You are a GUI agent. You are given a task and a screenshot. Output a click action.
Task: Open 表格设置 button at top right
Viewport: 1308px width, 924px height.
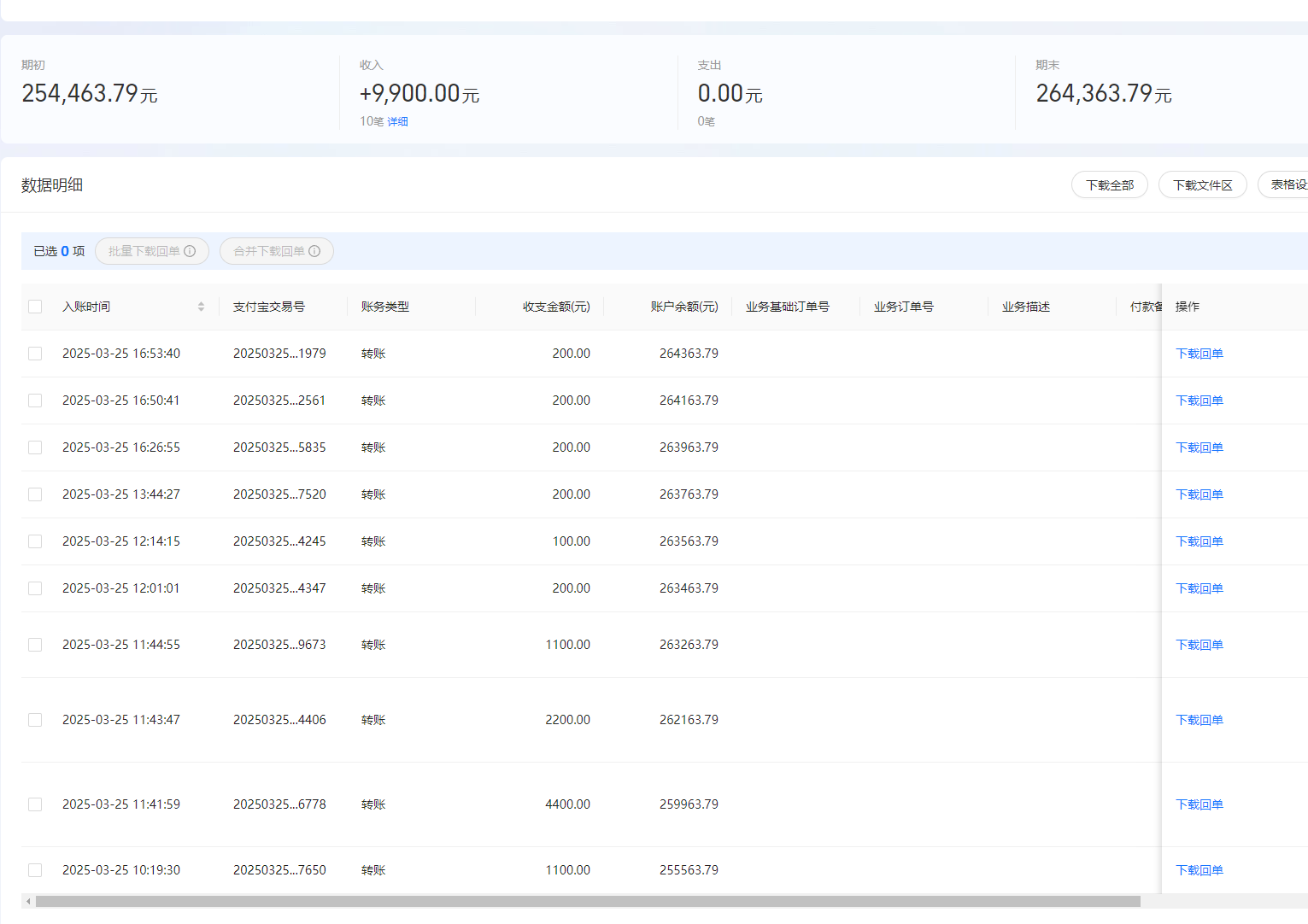1284,185
